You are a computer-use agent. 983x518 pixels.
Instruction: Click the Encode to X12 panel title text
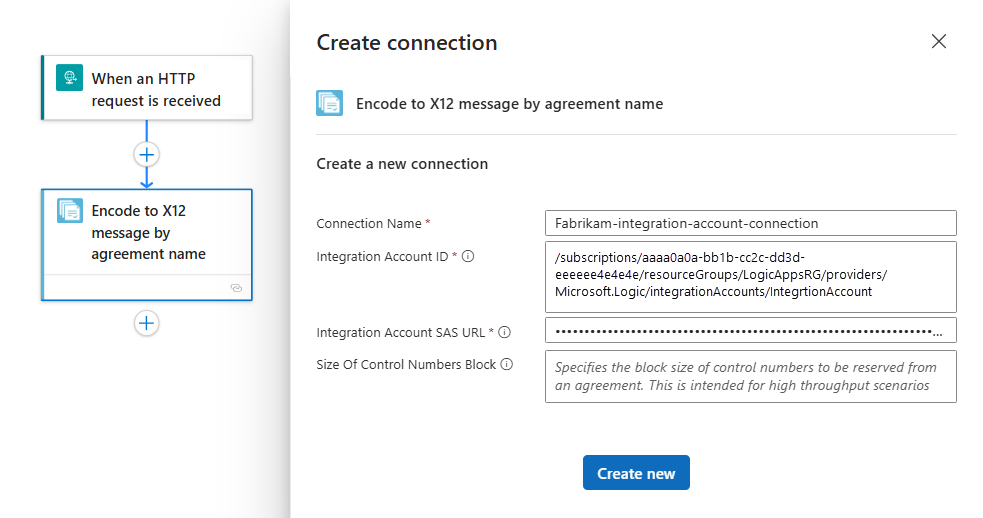click(509, 103)
